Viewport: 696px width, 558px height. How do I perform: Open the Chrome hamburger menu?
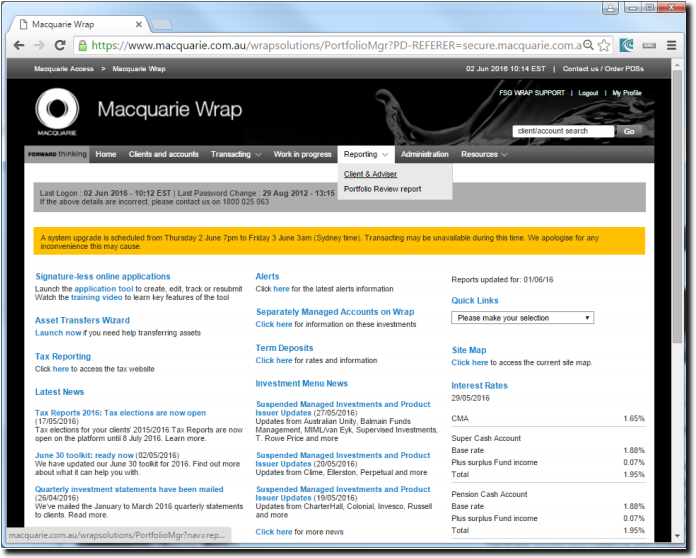pyautogui.click(x=672, y=45)
